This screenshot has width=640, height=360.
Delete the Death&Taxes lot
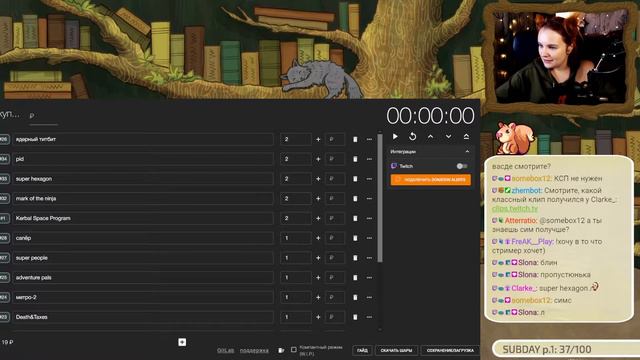pos(355,317)
